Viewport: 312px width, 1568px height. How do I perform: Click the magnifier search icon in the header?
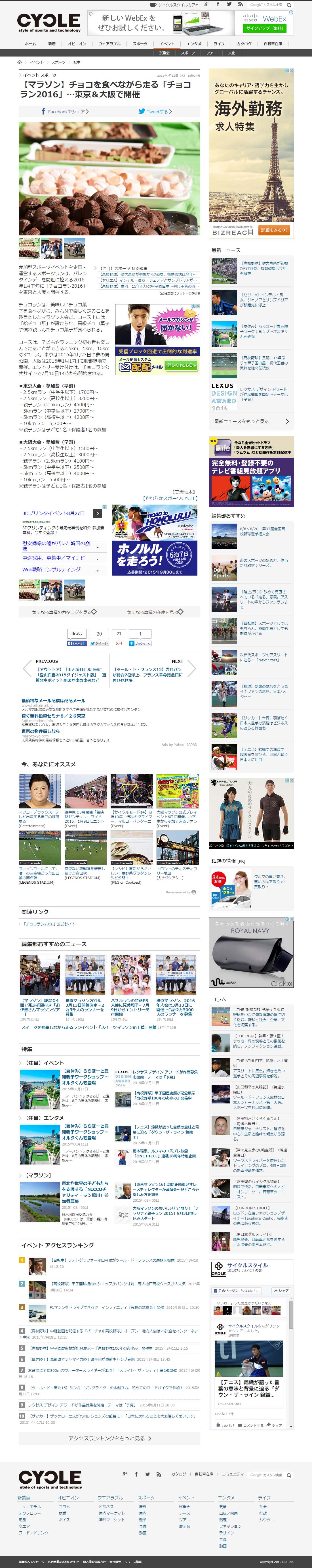pyautogui.click(x=290, y=4)
